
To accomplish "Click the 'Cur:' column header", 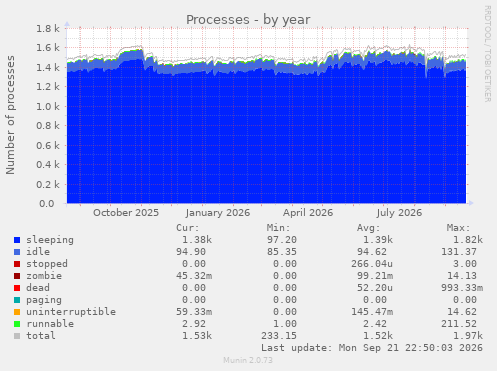I will point(188,228).
